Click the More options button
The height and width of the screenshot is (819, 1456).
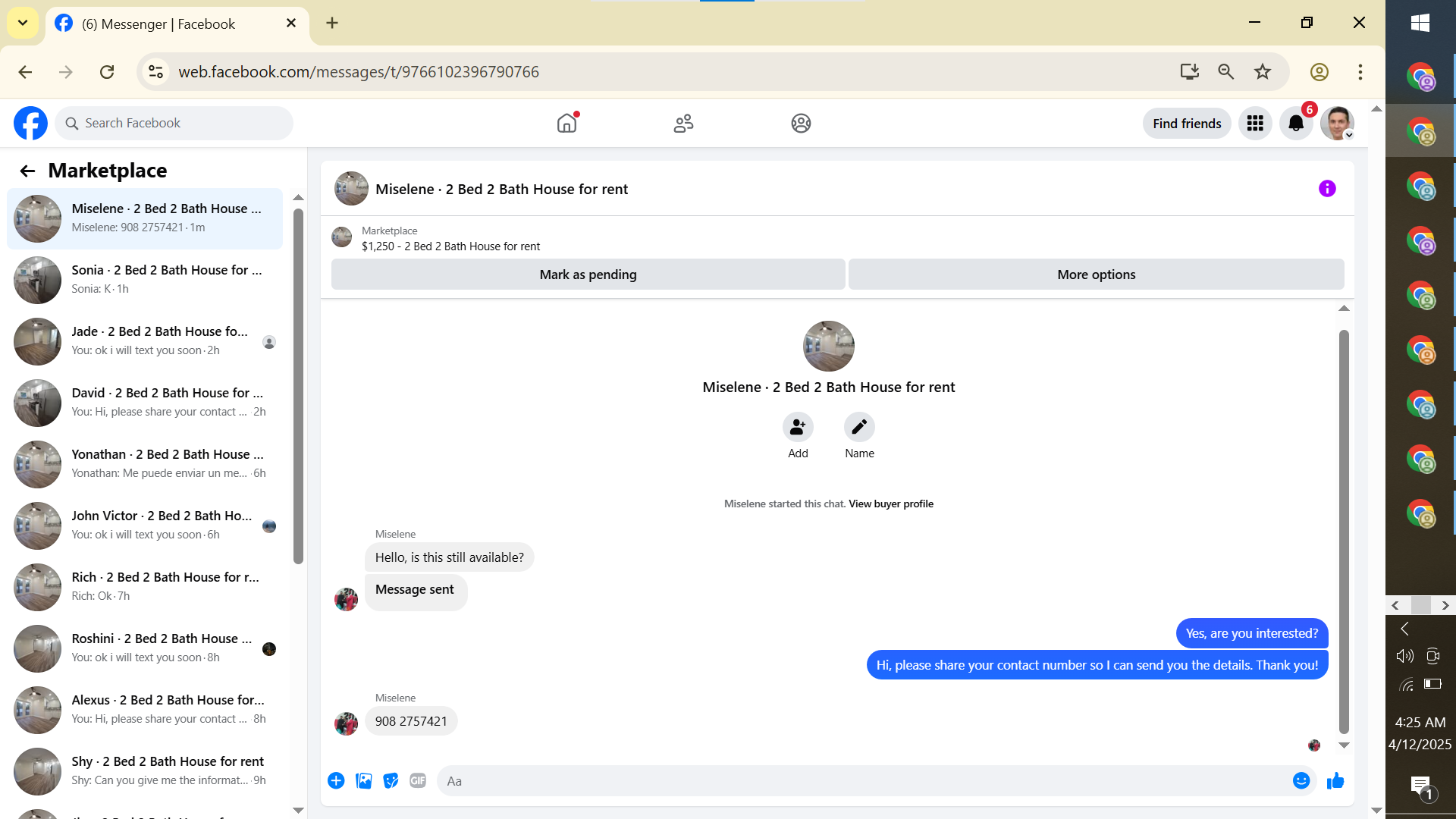pos(1097,275)
